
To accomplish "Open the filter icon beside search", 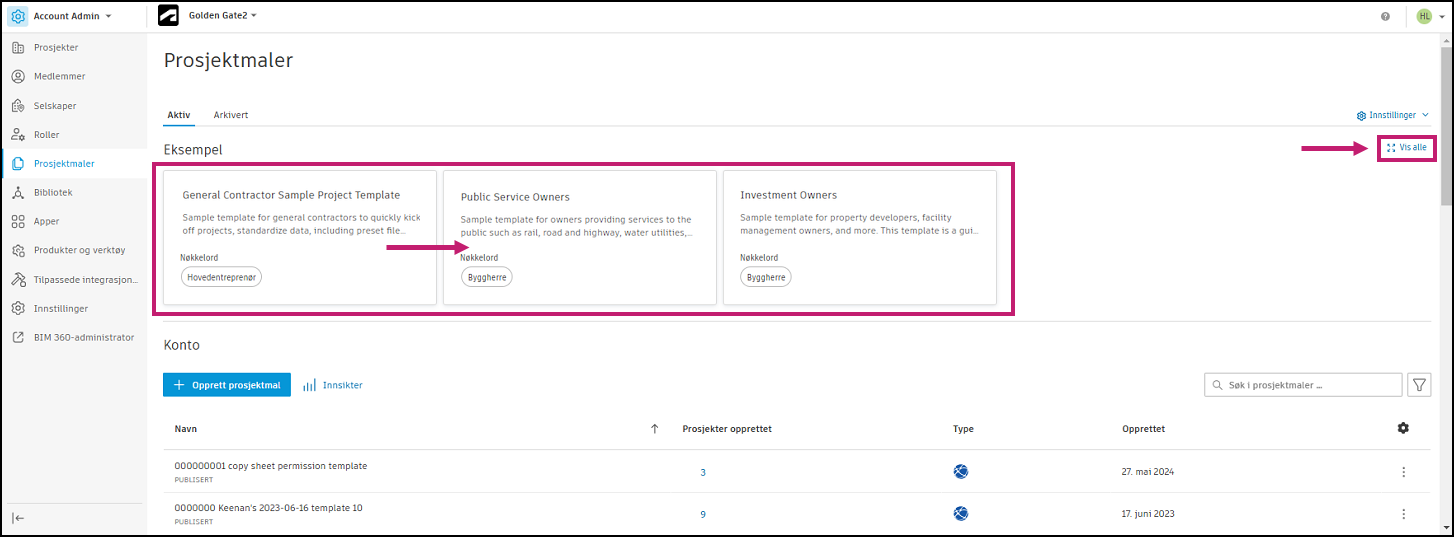I will [1419, 385].
